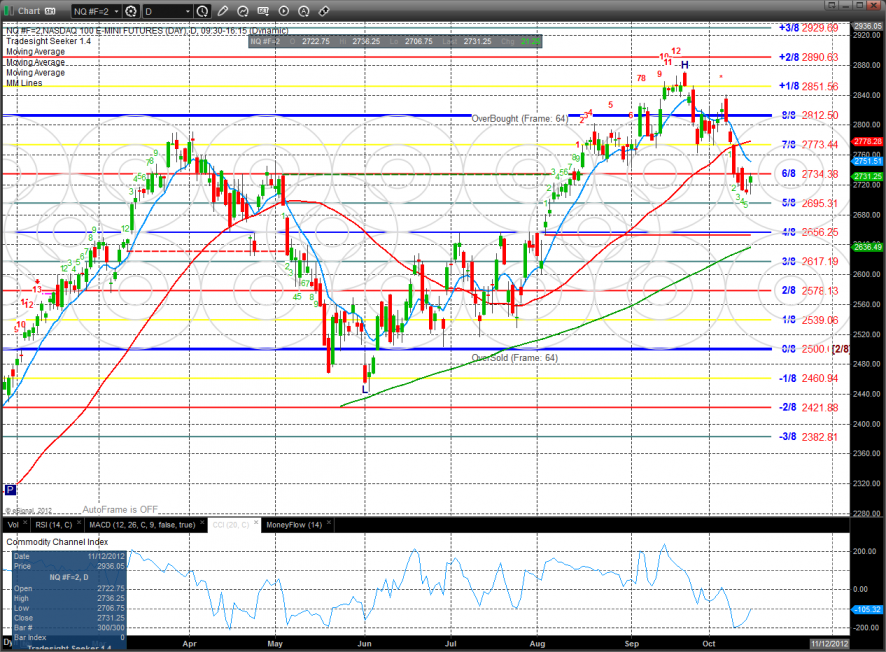Click the Jun label on time axis
886x652 pixels.
click(364, 644)
